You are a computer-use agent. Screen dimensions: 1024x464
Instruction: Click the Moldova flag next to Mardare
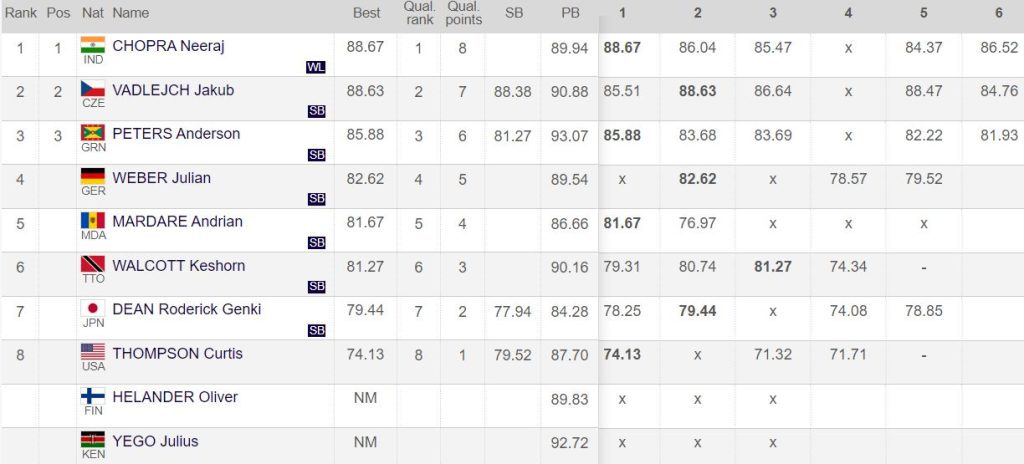tap(93, 220)
